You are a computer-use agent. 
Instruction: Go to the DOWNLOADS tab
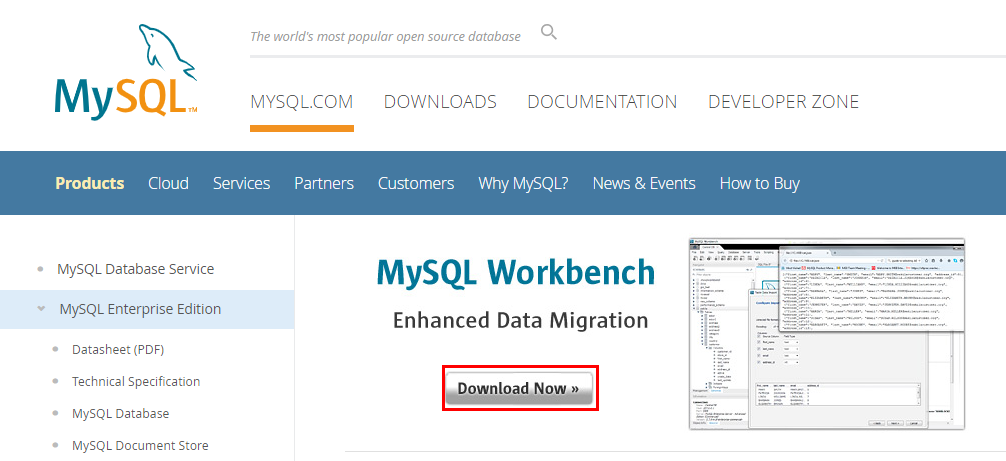tap(440, 102)
